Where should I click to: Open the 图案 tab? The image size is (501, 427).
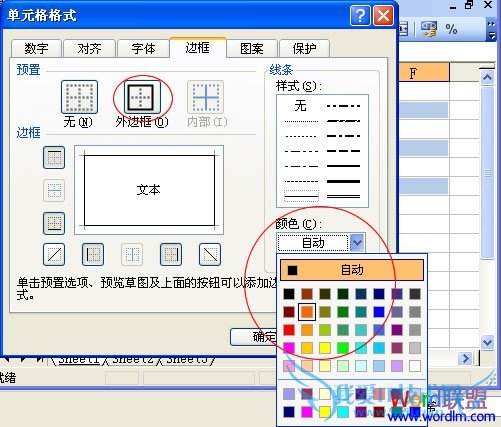[252, 49]
